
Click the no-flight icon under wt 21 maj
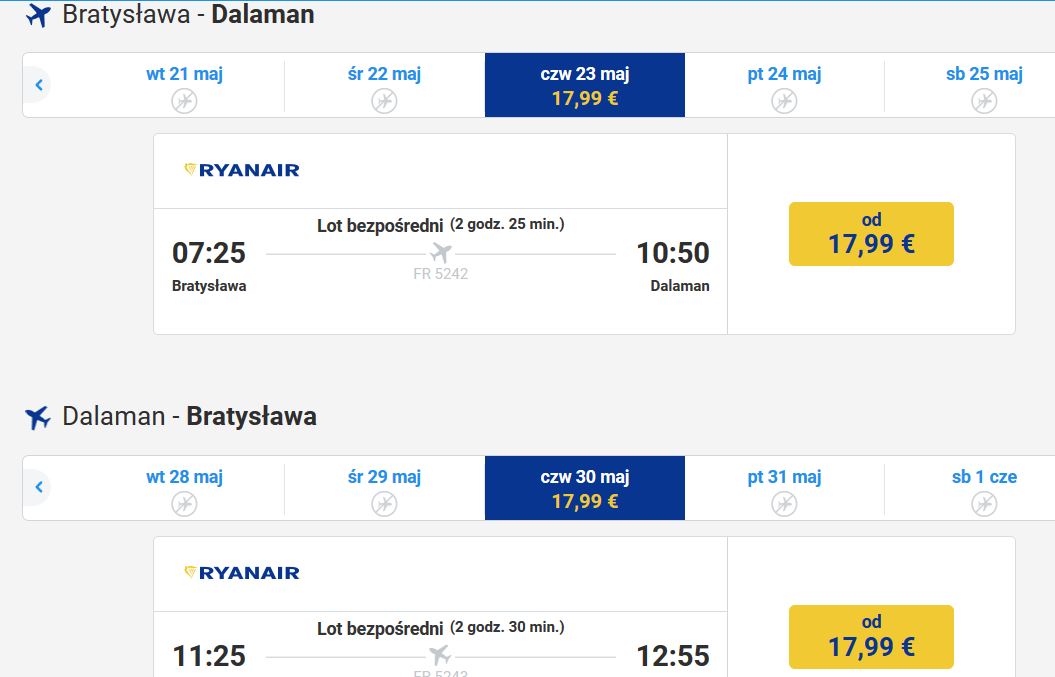[x=184, y=101]
